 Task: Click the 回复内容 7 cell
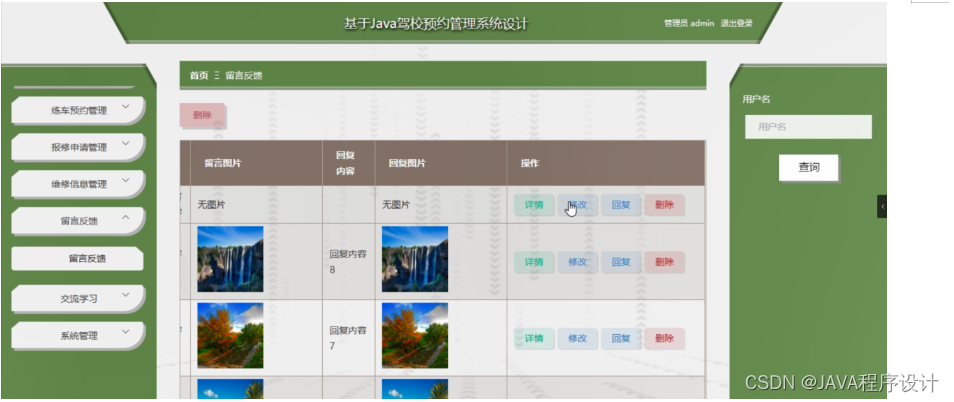tap(348, 338)
